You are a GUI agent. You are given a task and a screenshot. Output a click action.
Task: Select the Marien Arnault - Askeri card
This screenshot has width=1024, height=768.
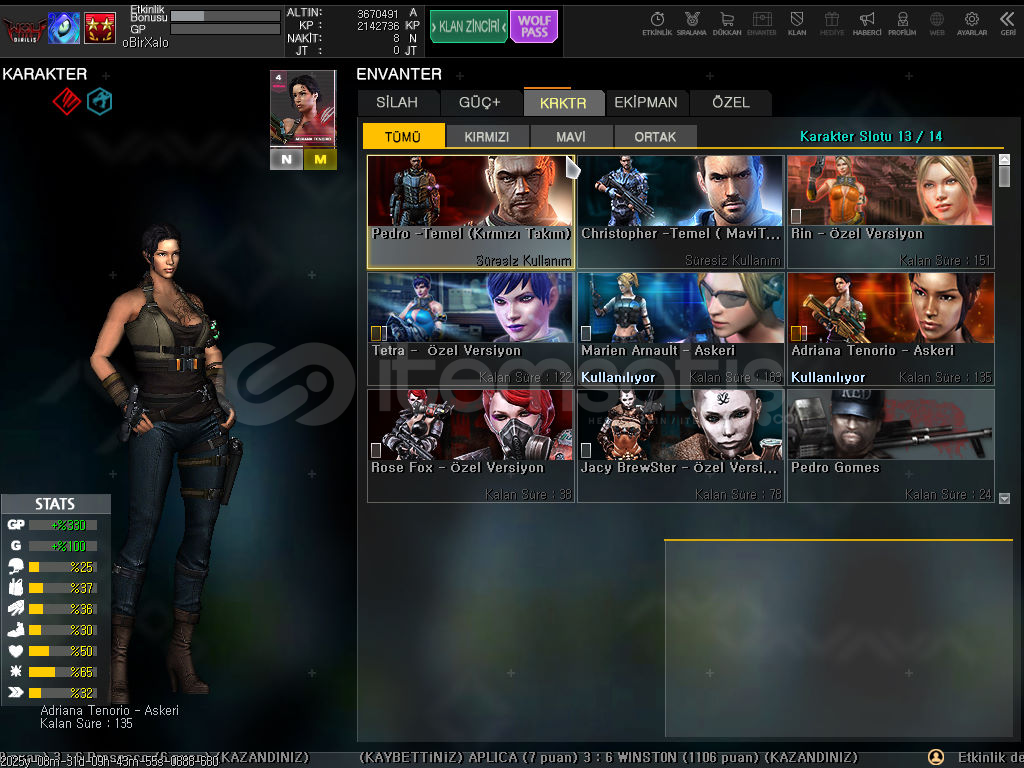(x=680, y=329)
